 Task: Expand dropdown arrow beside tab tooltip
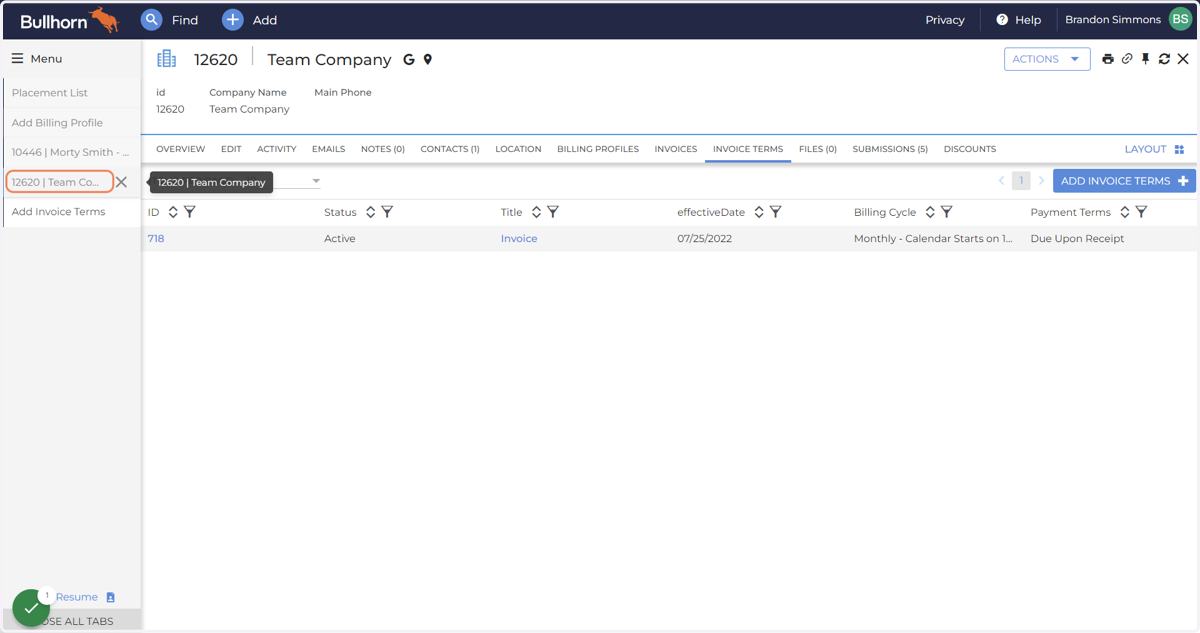[316, 182]
